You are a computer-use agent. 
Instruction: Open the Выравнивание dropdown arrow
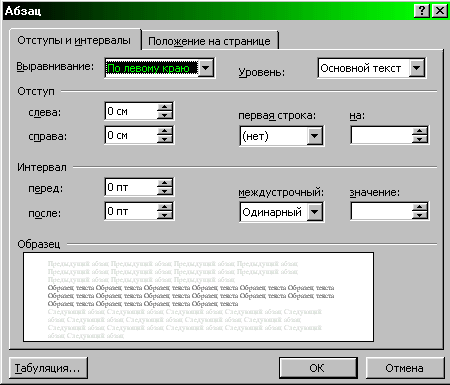(206, 68)
